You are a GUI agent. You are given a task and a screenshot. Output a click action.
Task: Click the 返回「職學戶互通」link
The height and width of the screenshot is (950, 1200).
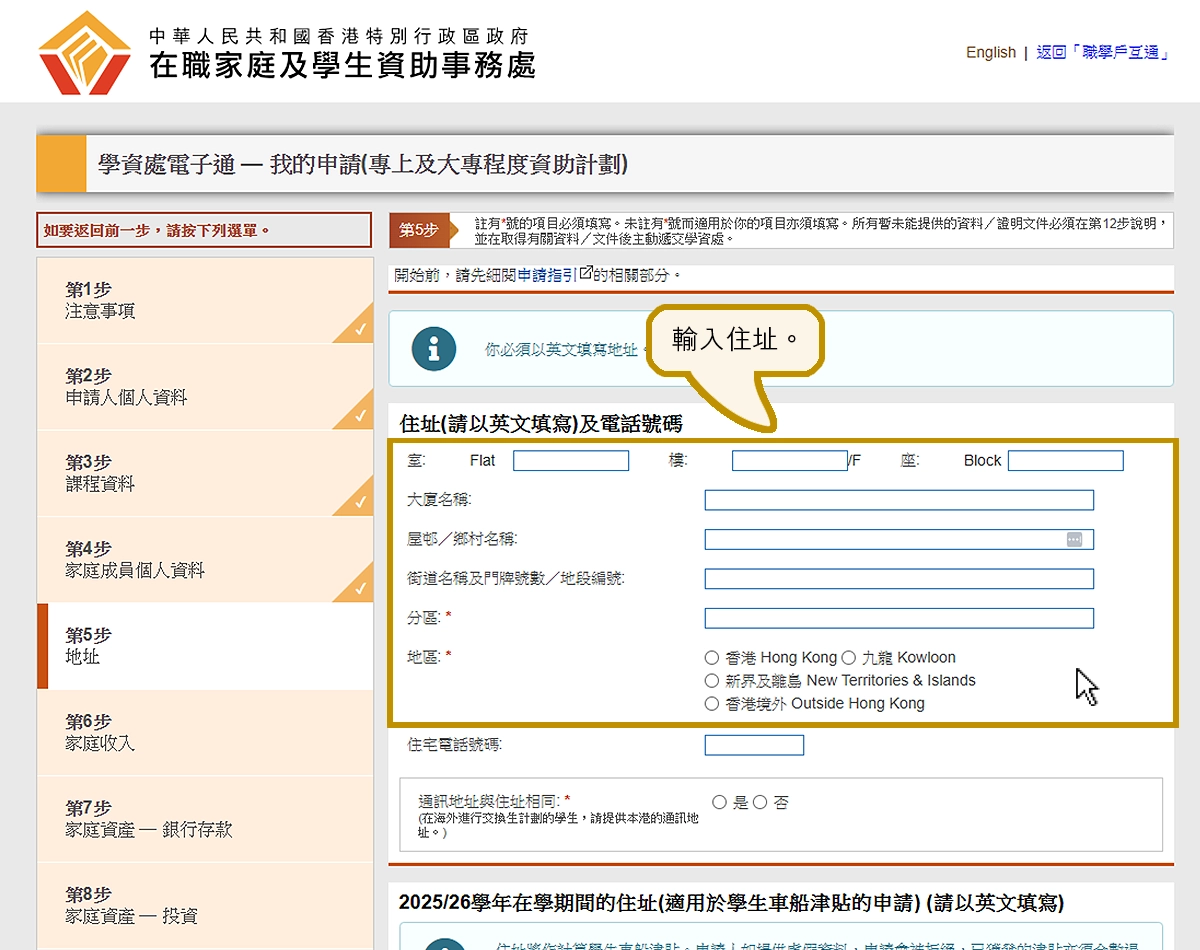1103,52
